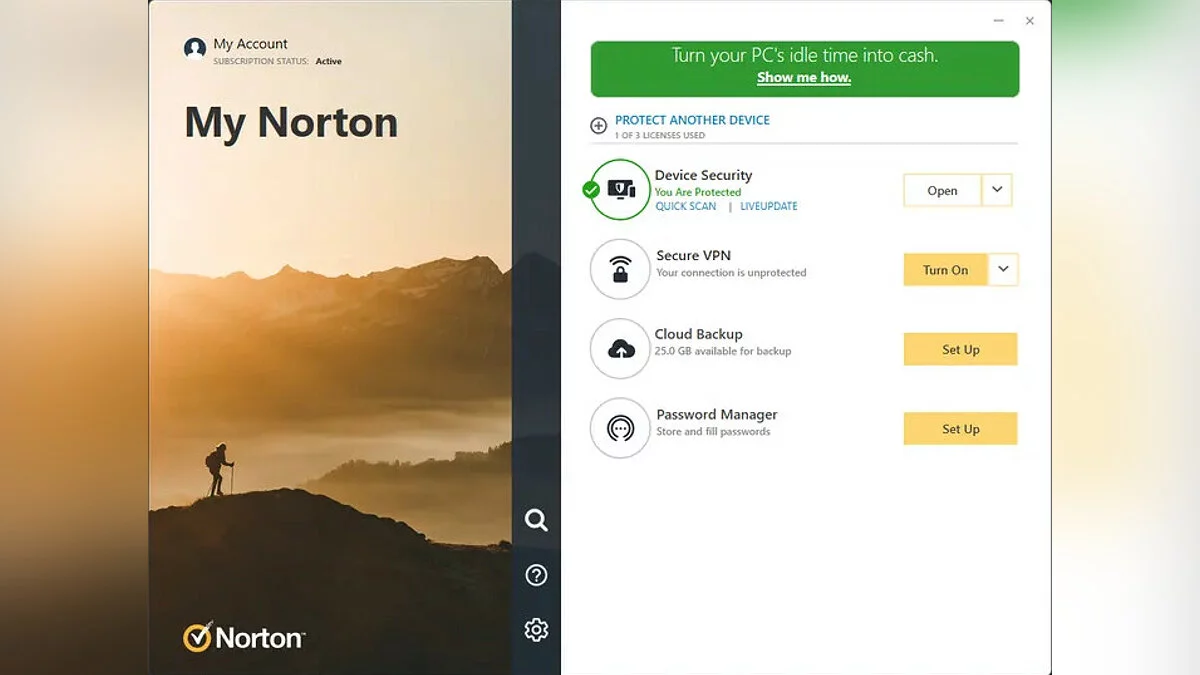1200x675 pixels.
Task: Expand the dropdown arrow next to Open
Action: point(997,190)
